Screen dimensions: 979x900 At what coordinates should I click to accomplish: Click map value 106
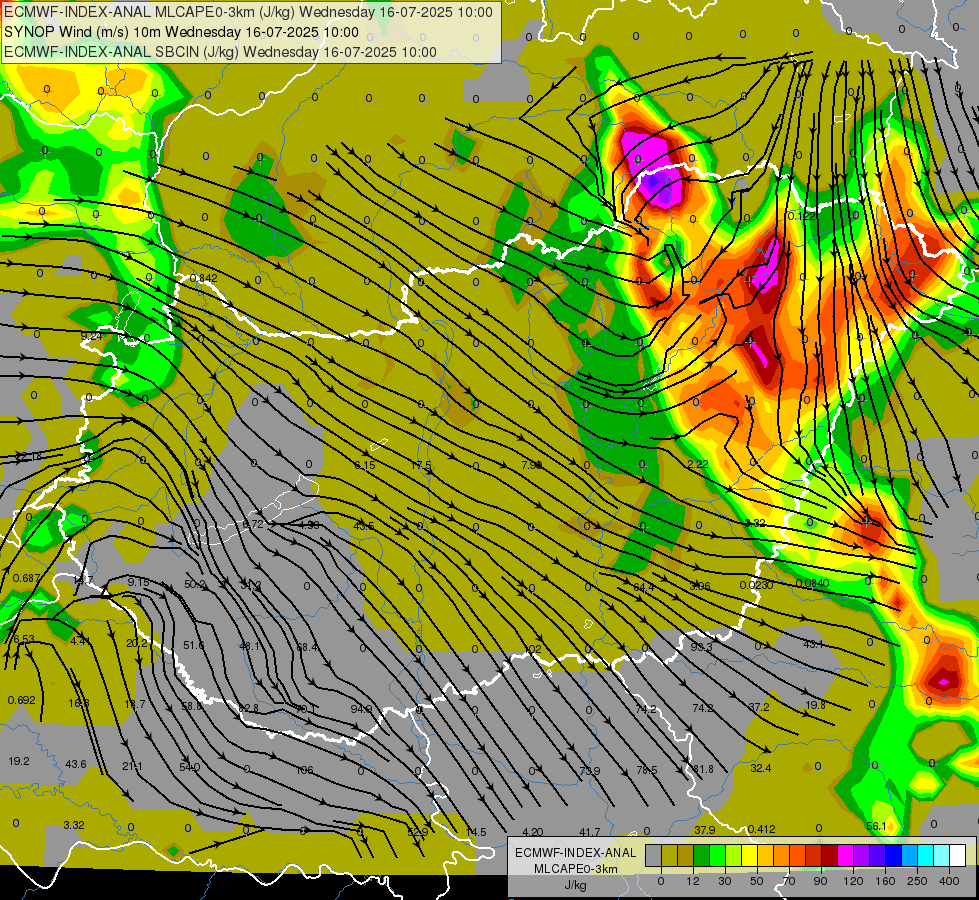(305, 771)
